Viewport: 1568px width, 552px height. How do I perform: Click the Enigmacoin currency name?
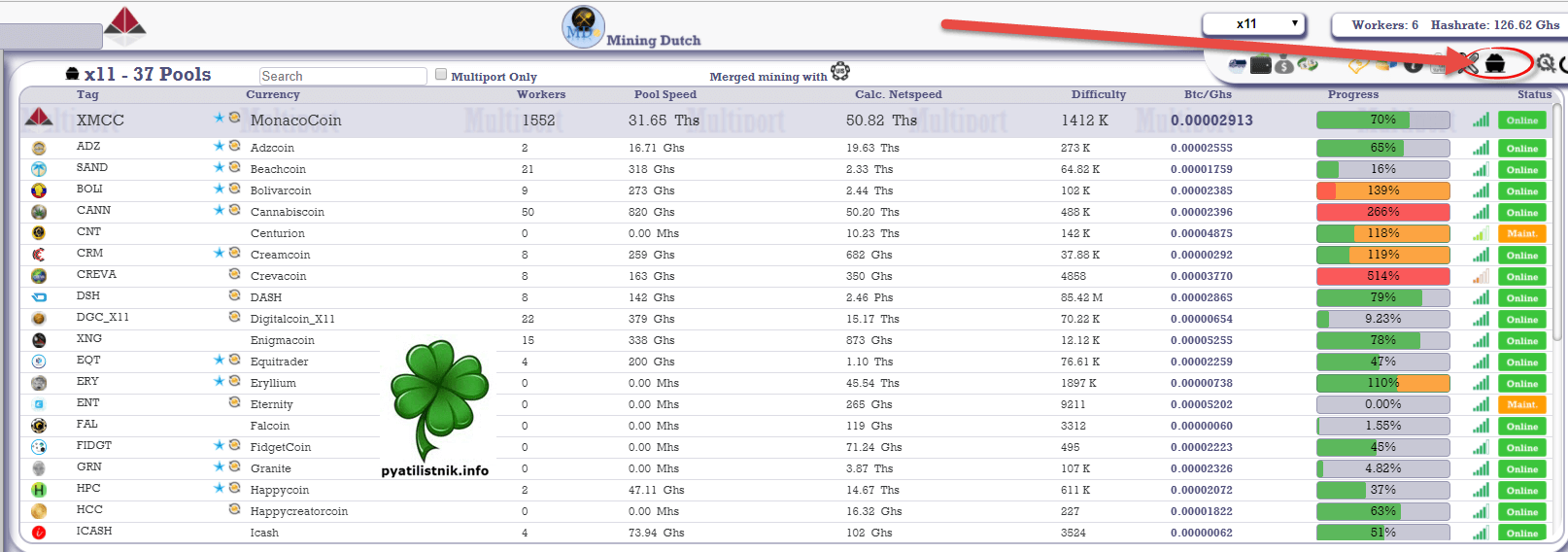pyautogui.click(x=283, y=340)
